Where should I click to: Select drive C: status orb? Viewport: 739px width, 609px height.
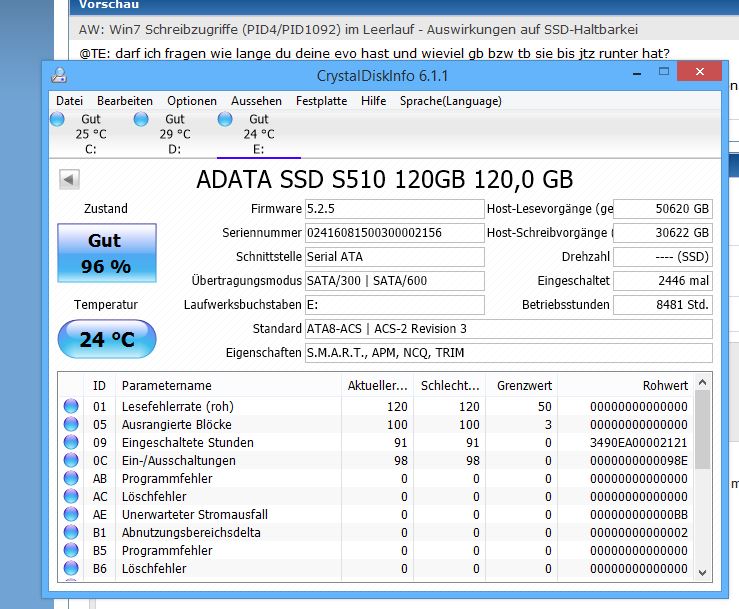(x=57, y=119)
